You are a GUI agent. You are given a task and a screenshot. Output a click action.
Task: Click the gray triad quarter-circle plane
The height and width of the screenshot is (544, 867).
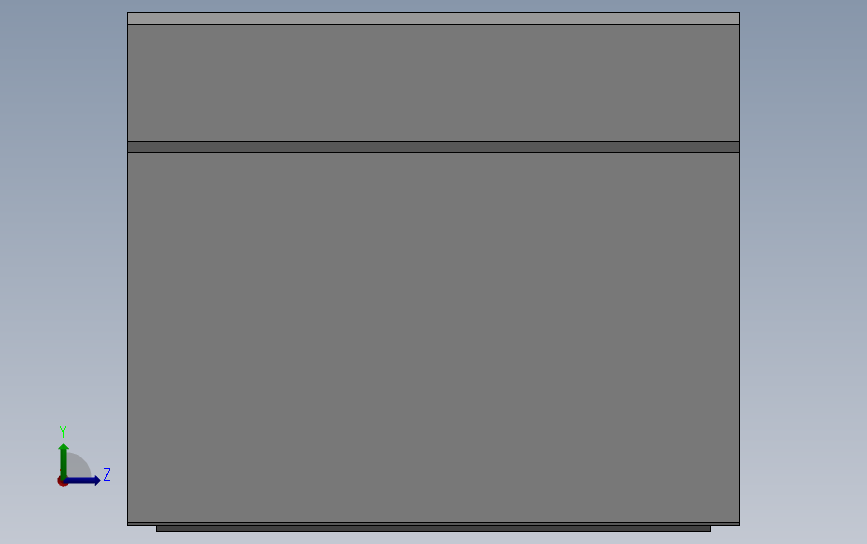point(77,466)
